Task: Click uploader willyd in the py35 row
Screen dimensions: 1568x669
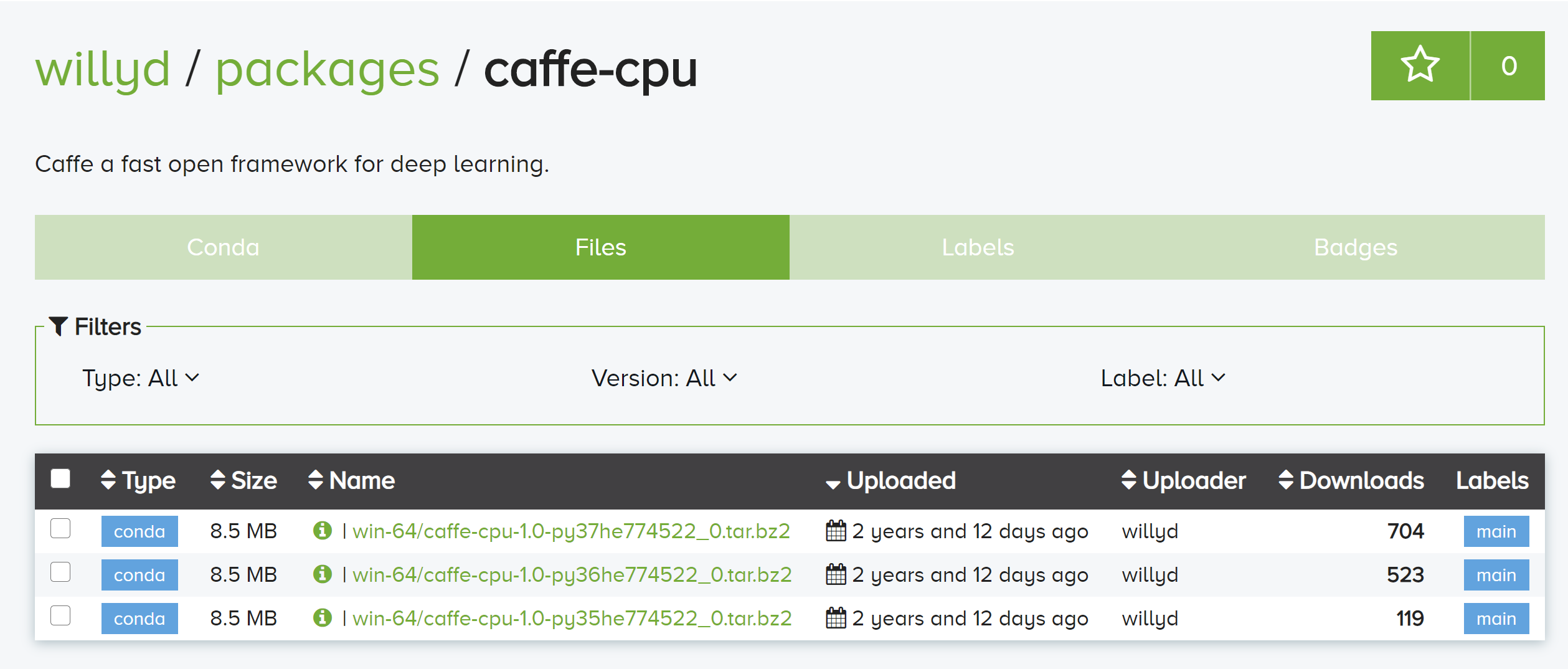Action: [x=1150, y=619]
